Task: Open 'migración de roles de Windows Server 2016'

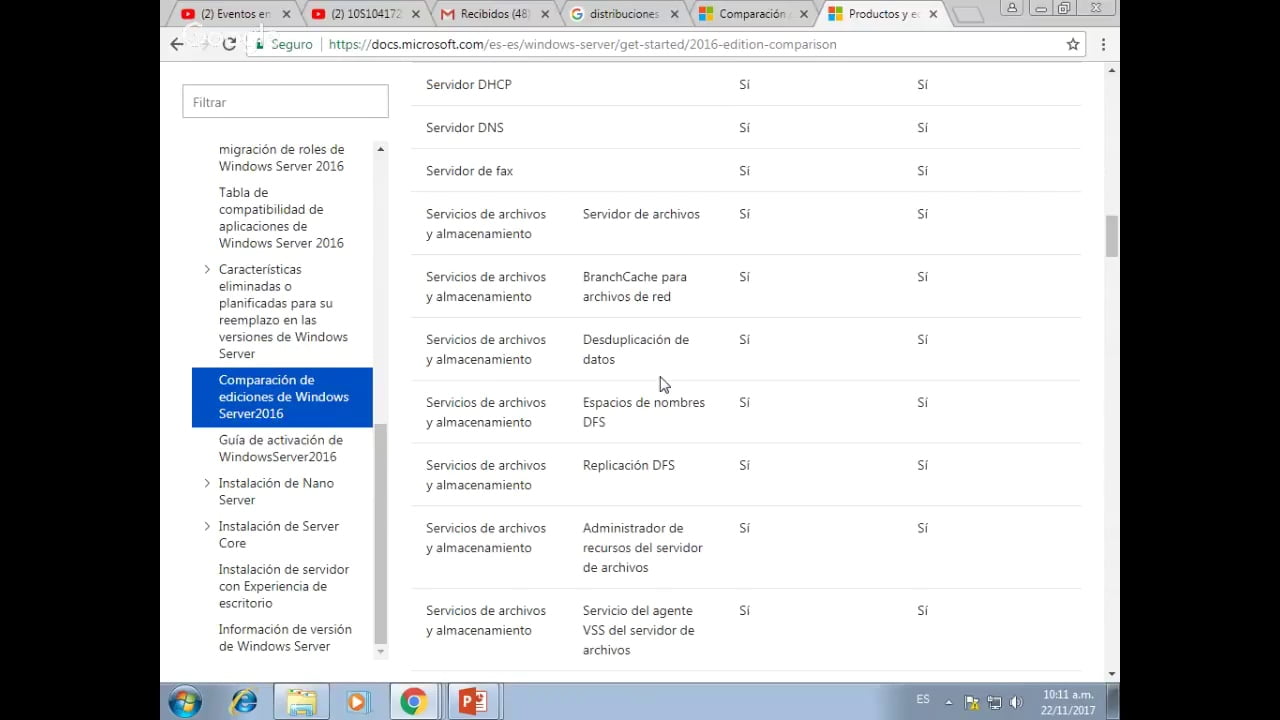Action: (281, 158)
